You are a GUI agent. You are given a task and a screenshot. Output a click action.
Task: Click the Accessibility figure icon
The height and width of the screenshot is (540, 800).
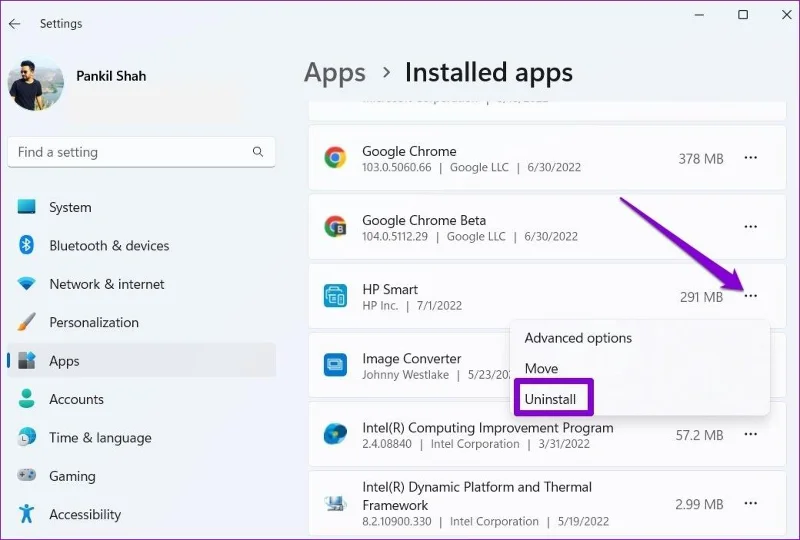point(27,513)
